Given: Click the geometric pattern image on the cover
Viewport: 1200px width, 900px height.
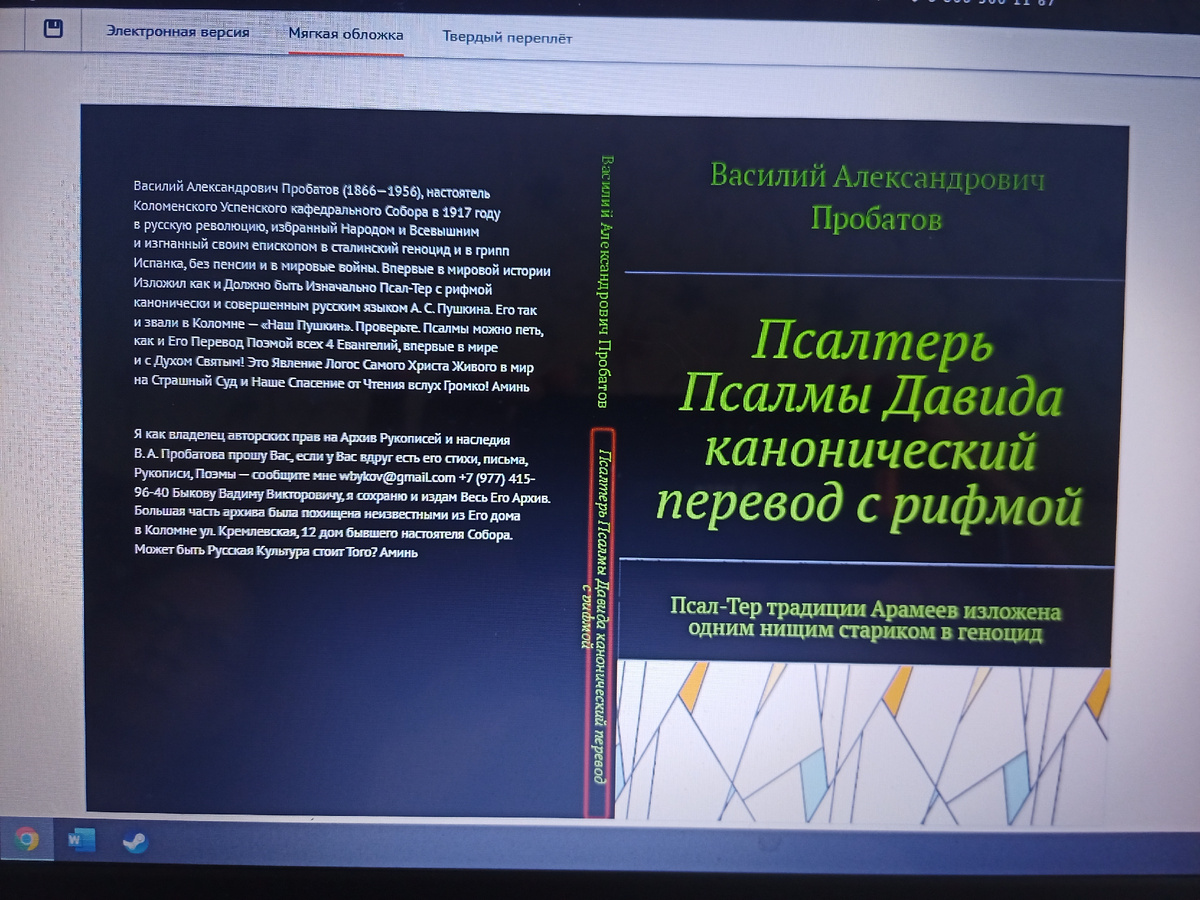Looking at the screenshot, I should point(862,742).
